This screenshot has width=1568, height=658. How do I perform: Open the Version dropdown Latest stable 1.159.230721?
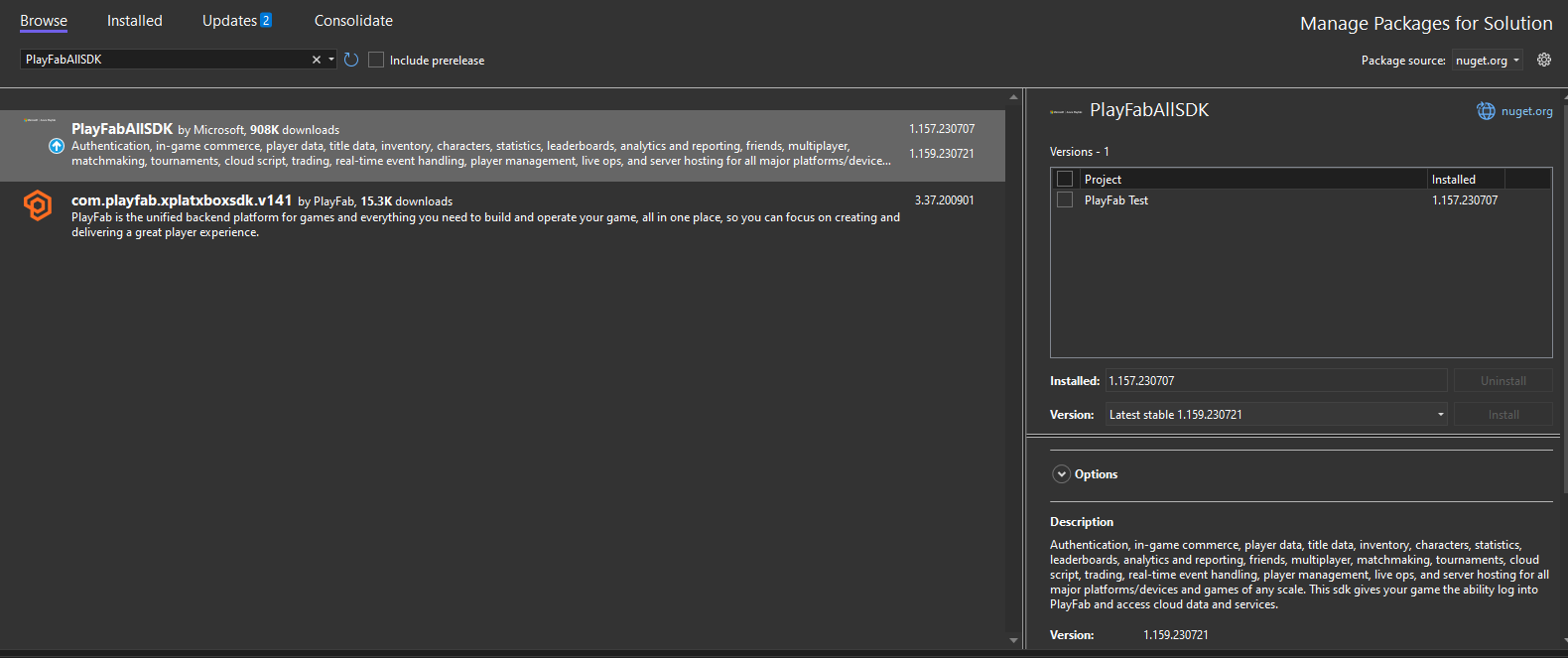point(1277,415)
